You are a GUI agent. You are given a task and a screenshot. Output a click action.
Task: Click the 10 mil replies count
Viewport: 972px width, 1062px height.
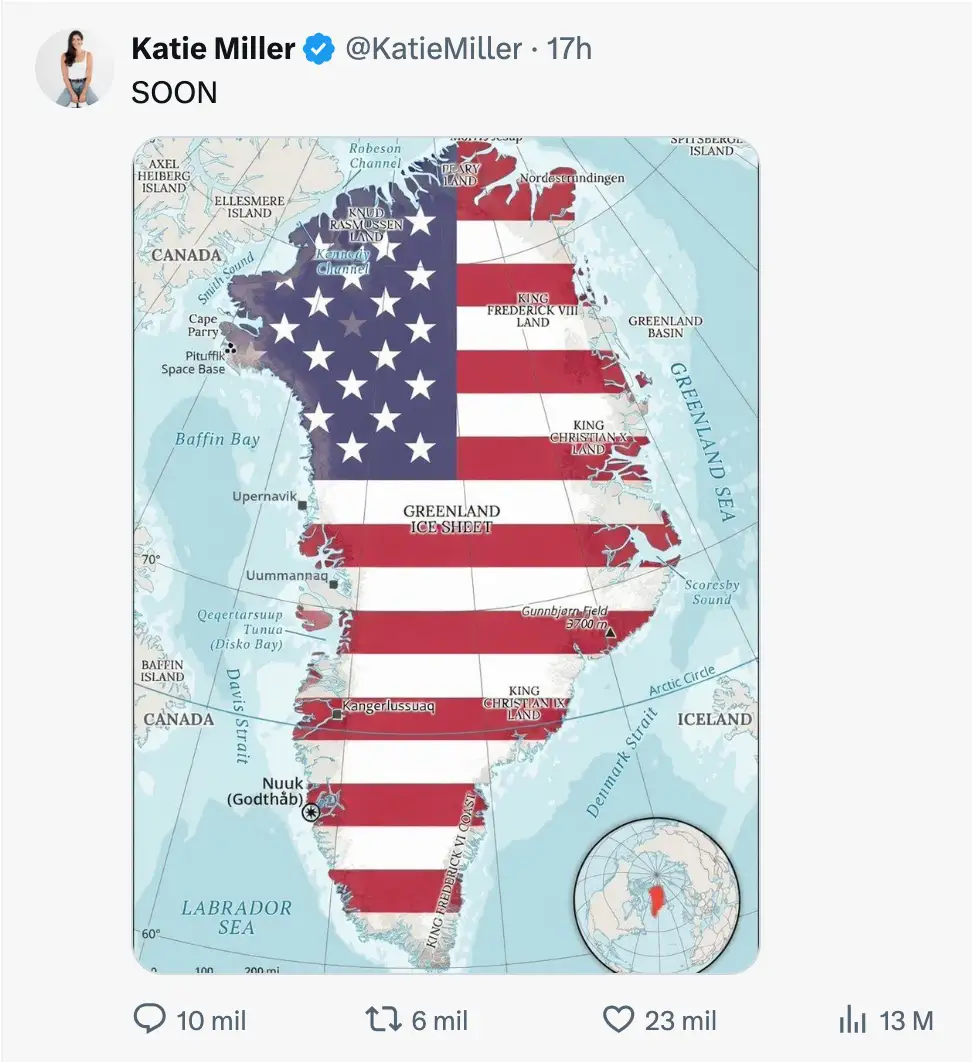(211, 1021)
